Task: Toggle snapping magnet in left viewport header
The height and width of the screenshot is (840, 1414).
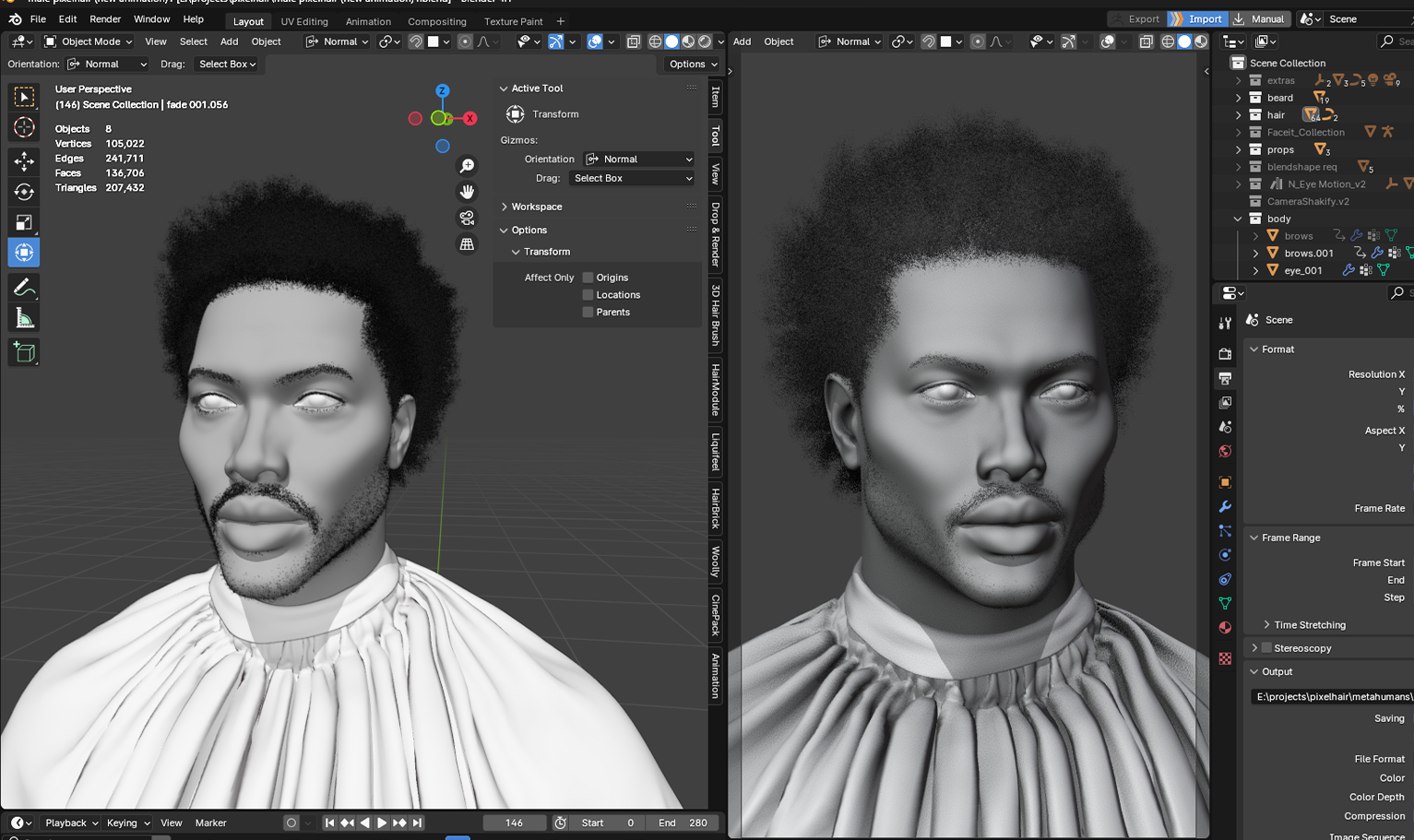Action: (416, 41)
